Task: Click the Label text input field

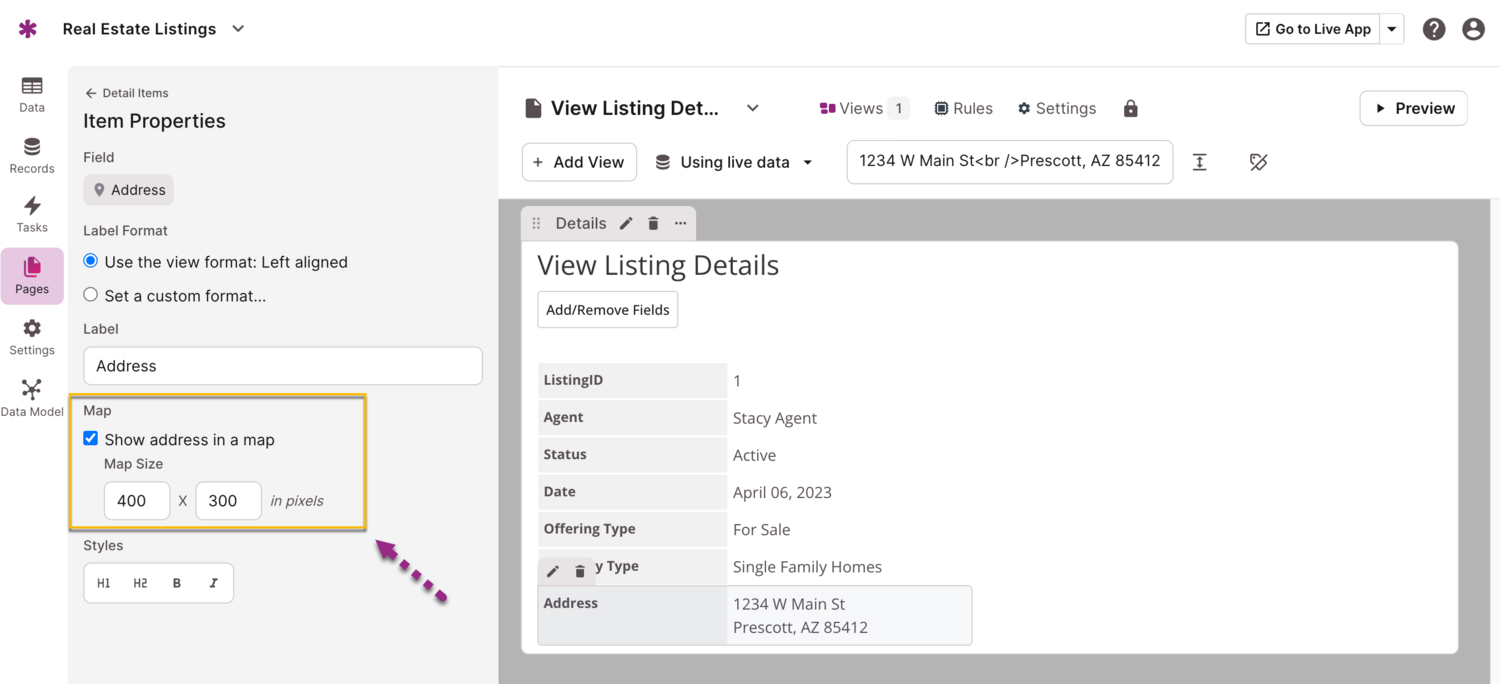Action: coord(283,366)
